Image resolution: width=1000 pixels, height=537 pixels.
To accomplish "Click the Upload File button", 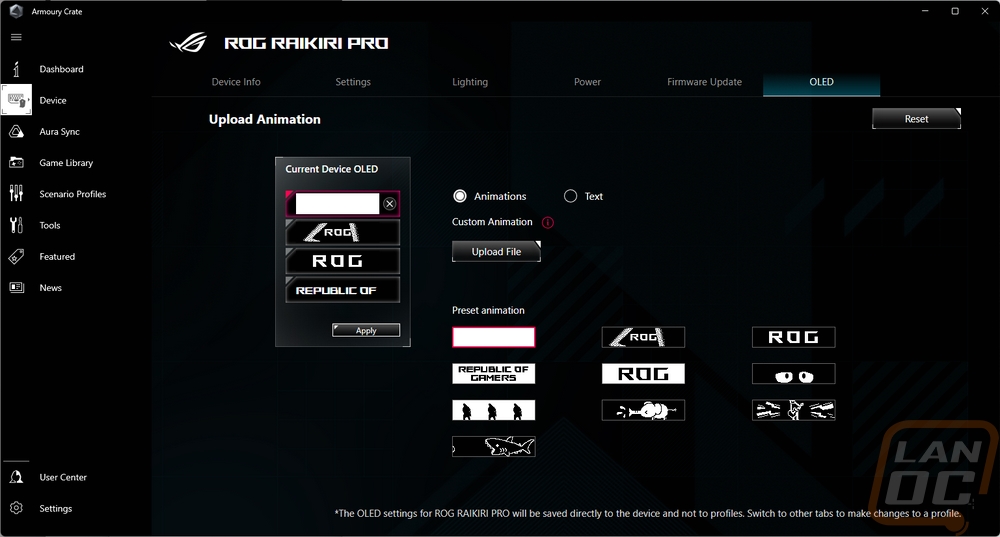I will [x=496, y=252].
